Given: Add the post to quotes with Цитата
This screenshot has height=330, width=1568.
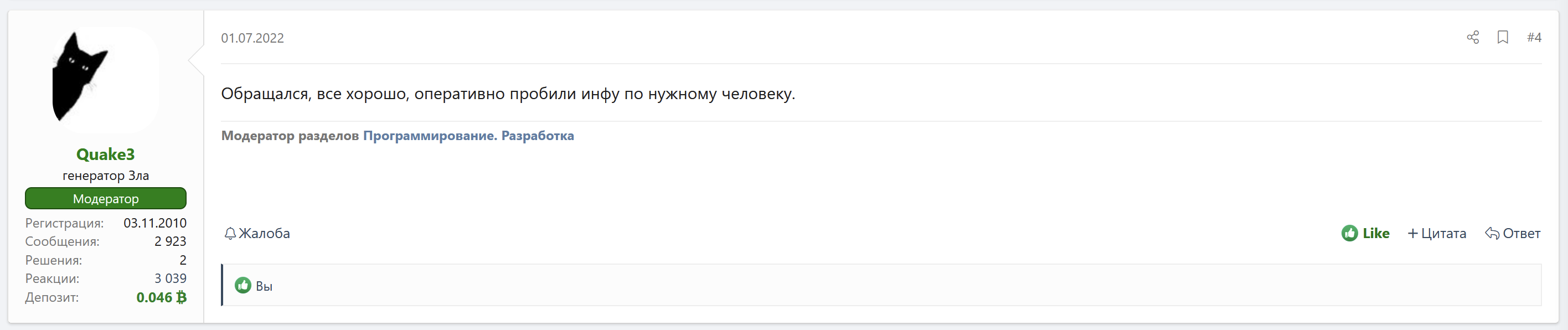Looking at the screenshot, I should point(1437,233).
